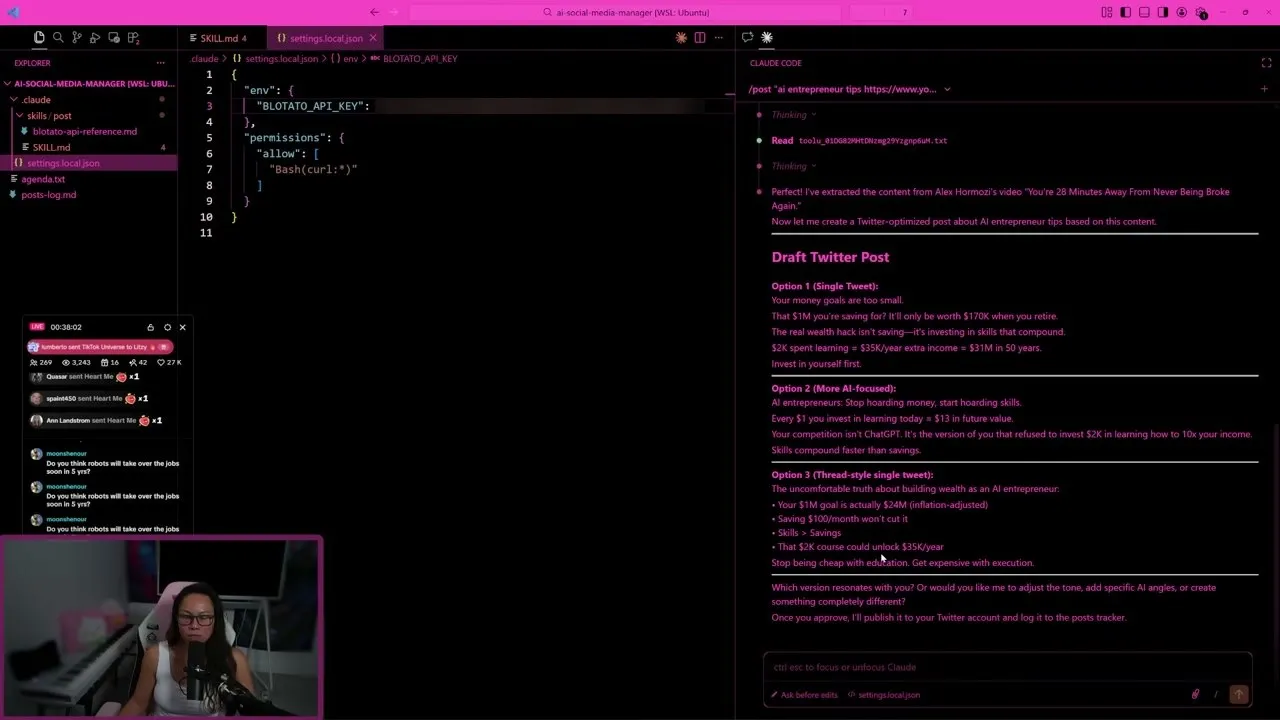Click the webcam video thumbnail

tap(161, 628)
